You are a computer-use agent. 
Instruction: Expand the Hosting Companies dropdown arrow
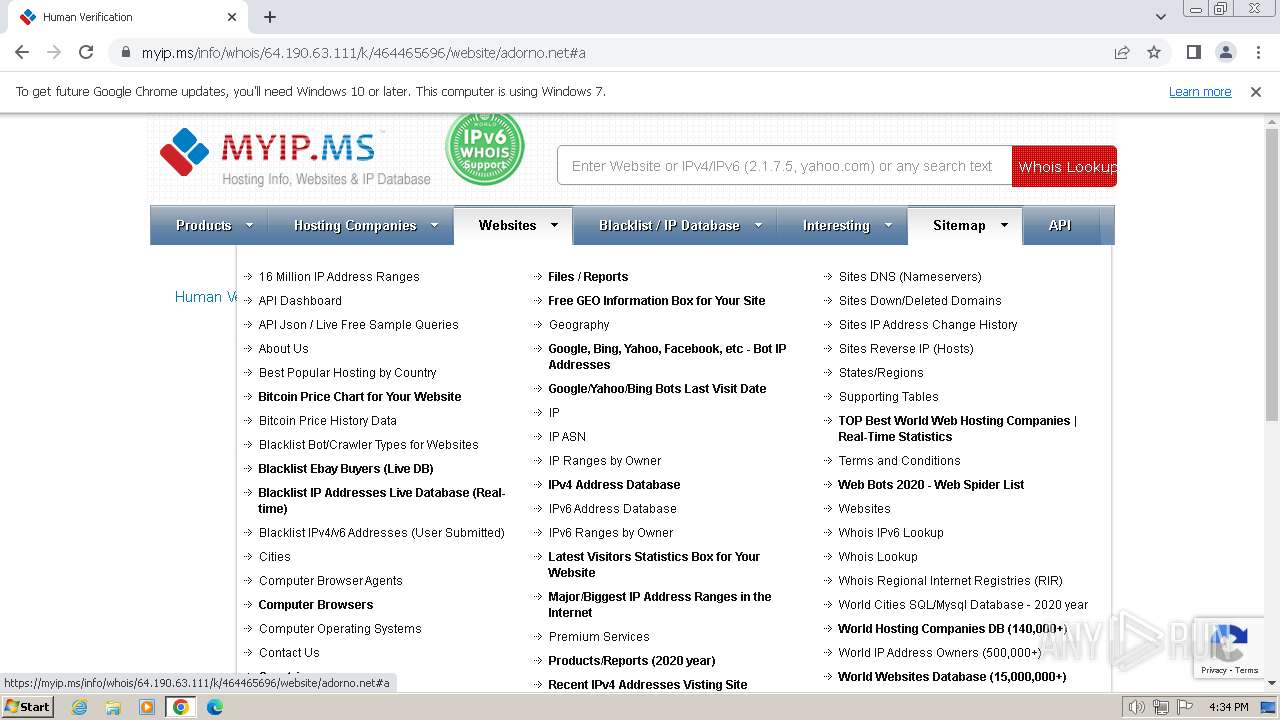pos(434,225)
